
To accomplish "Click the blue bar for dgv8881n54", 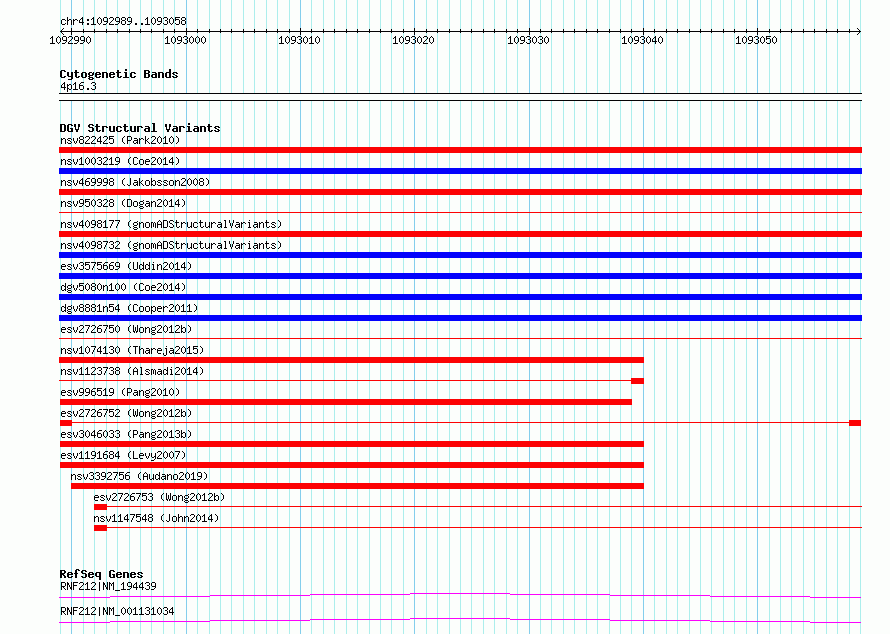I will click(x=460, y=318).
